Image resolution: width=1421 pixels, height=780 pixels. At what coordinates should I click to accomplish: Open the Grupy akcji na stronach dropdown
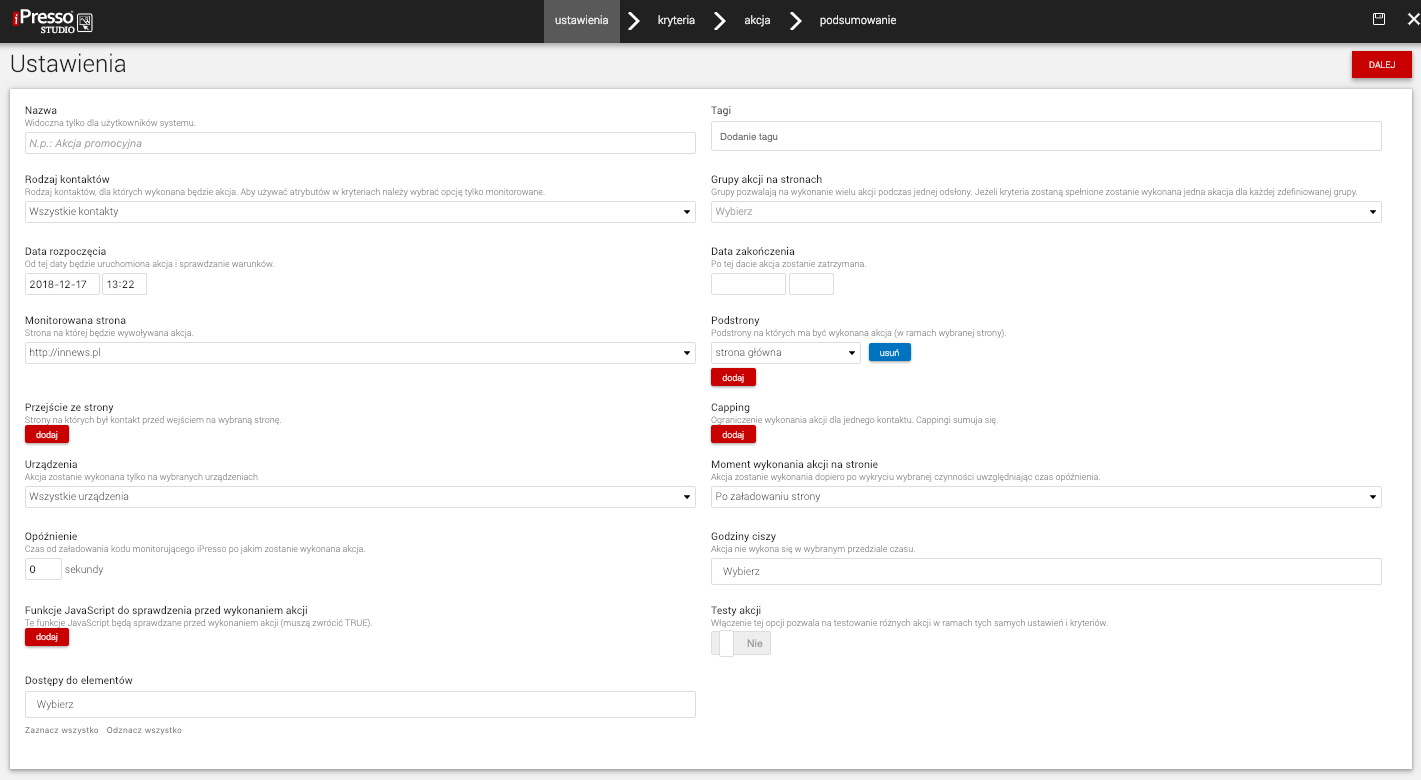click(x=1046, y=212)
